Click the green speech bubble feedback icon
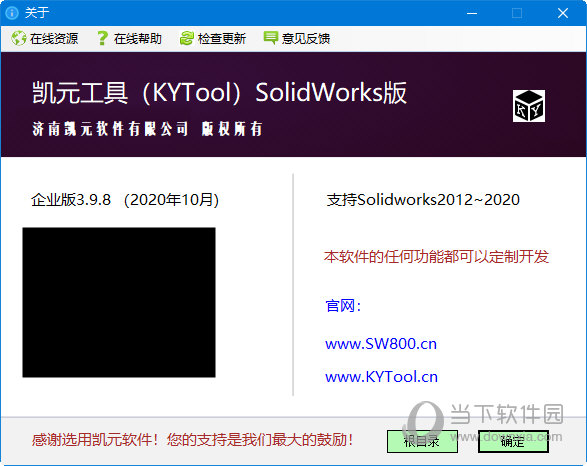This screenshot has width=587, height=466. tap(271, 38)
